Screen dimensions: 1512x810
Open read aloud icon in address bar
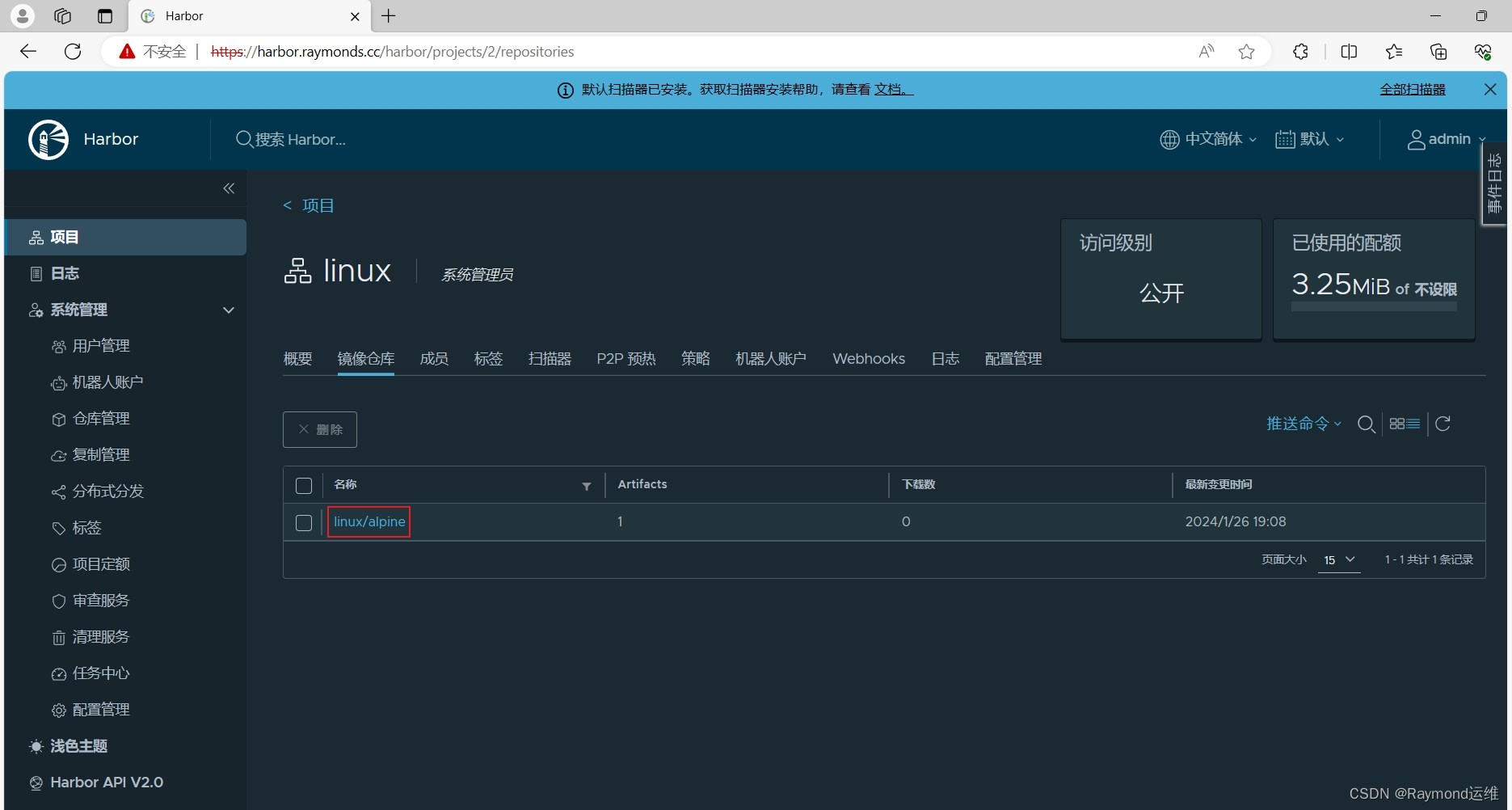pyautogui.click(x=1206, y=52)
